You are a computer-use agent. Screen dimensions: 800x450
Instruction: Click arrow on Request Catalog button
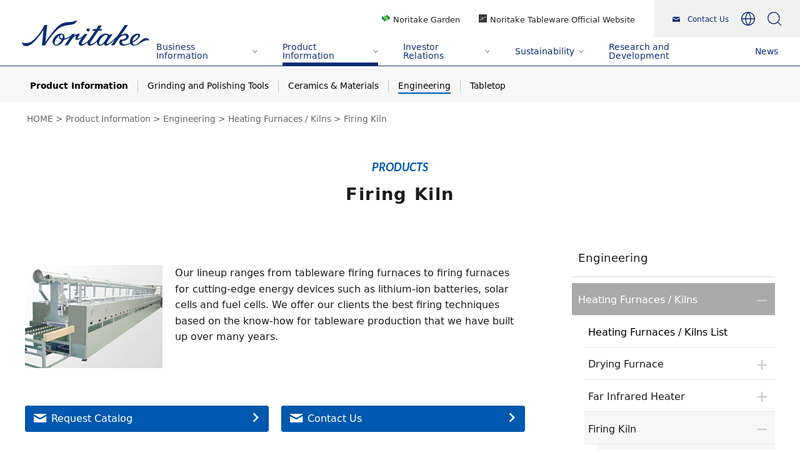pyautogui.click(x=256, y=418)
